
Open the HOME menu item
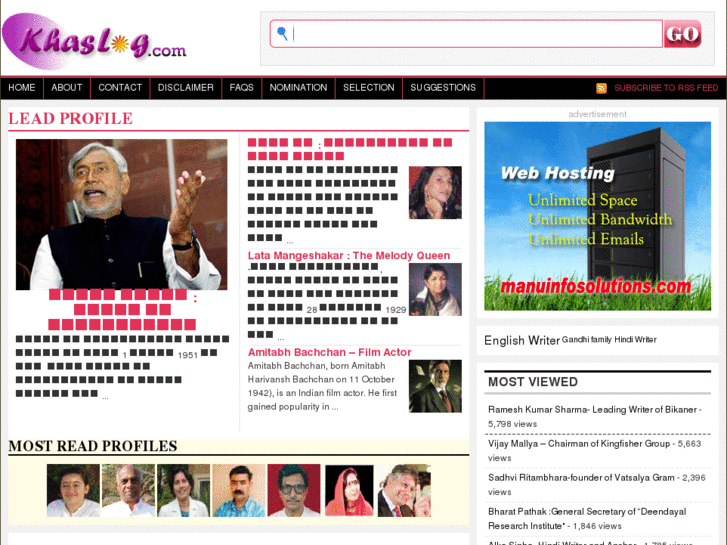(22, 88)
